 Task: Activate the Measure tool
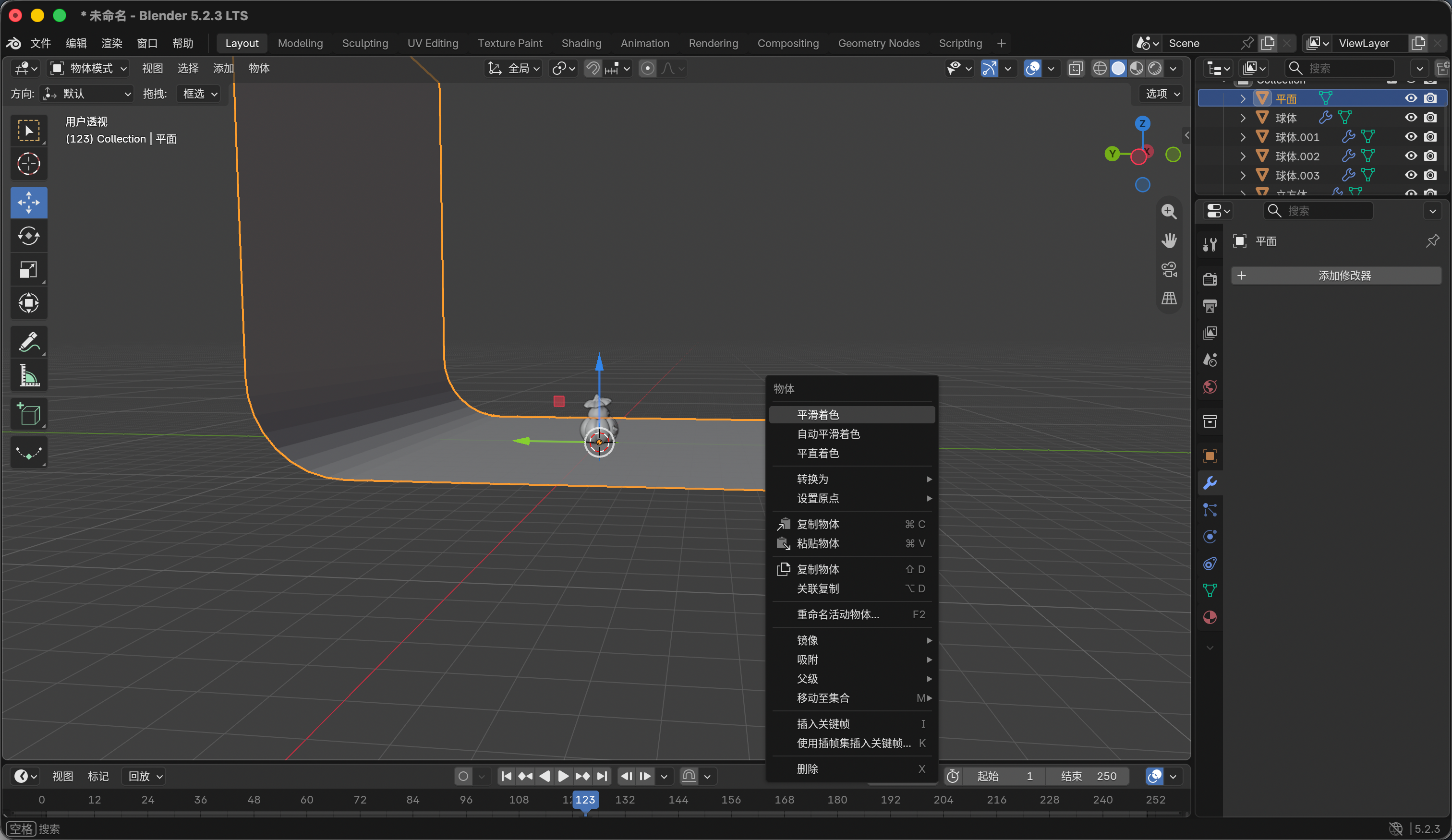point(29,375)
